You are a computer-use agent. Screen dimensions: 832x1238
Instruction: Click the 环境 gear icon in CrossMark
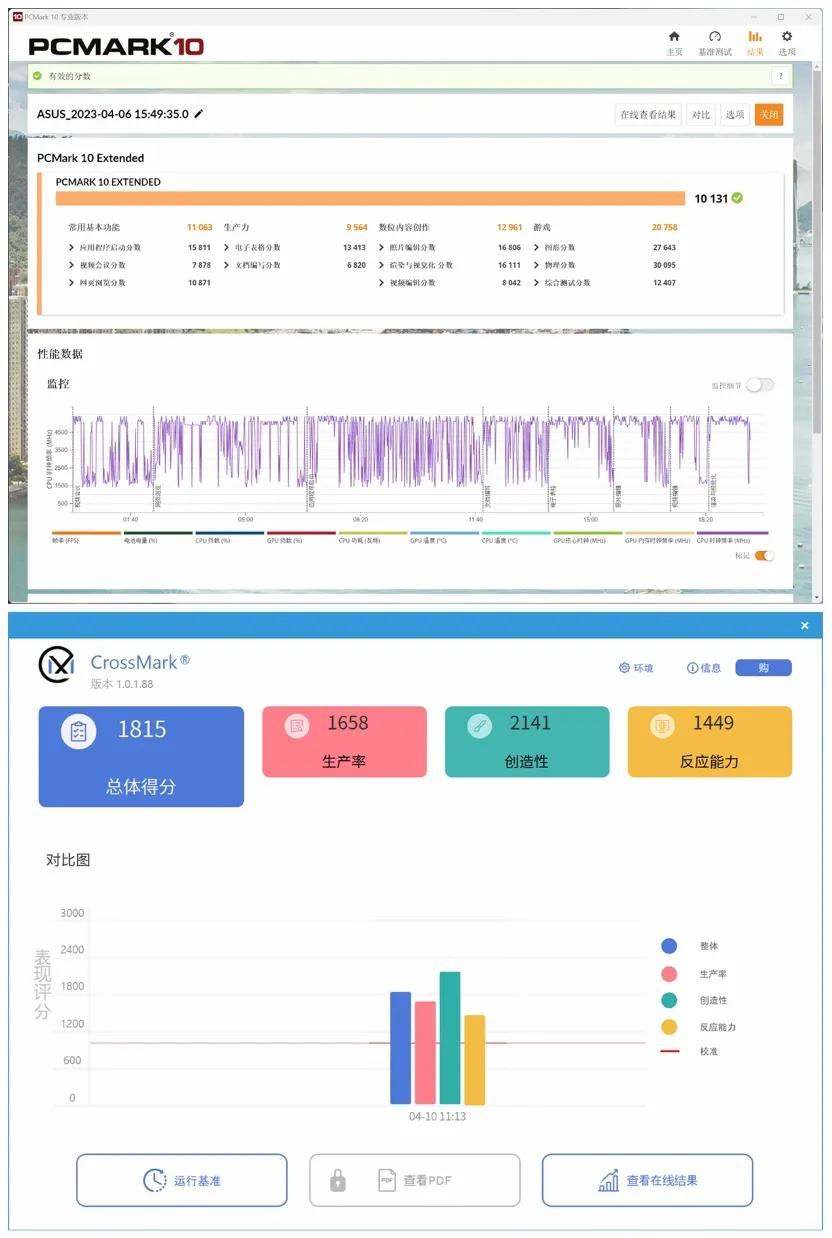point(624,668)
